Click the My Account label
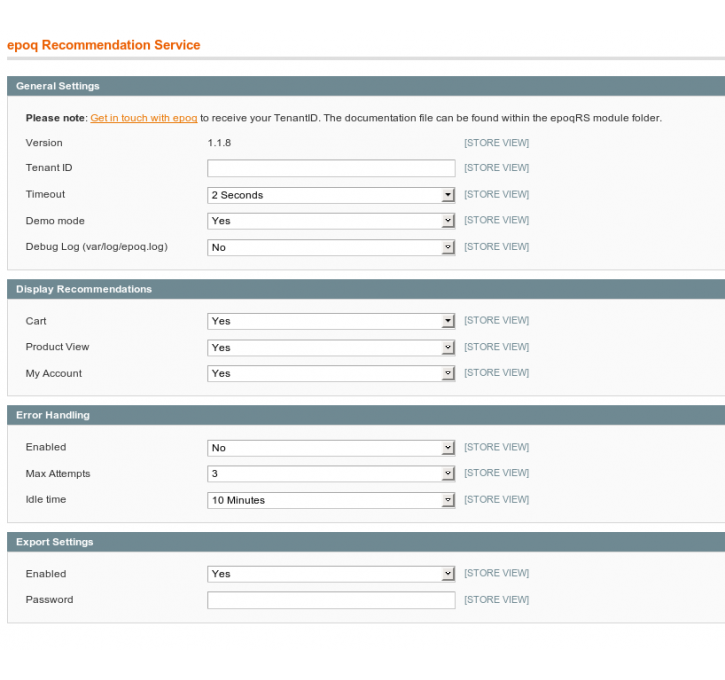This screenshot has width=725, height=680. [x=54, y=374]
